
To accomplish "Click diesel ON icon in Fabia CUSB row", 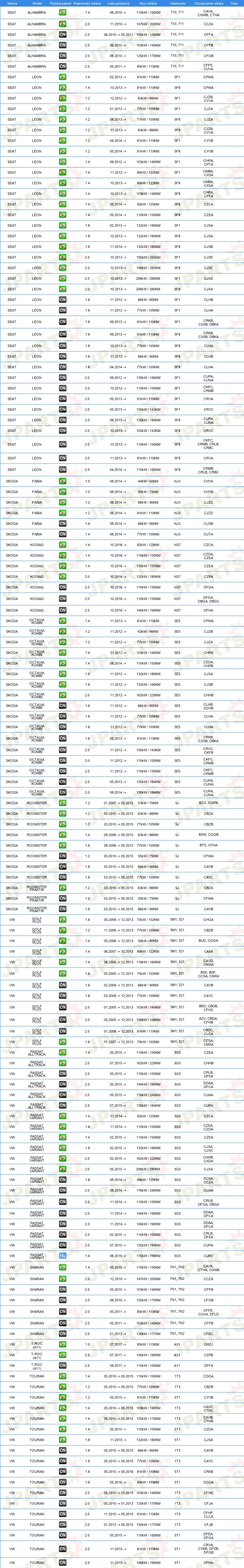I will [63, 524].
